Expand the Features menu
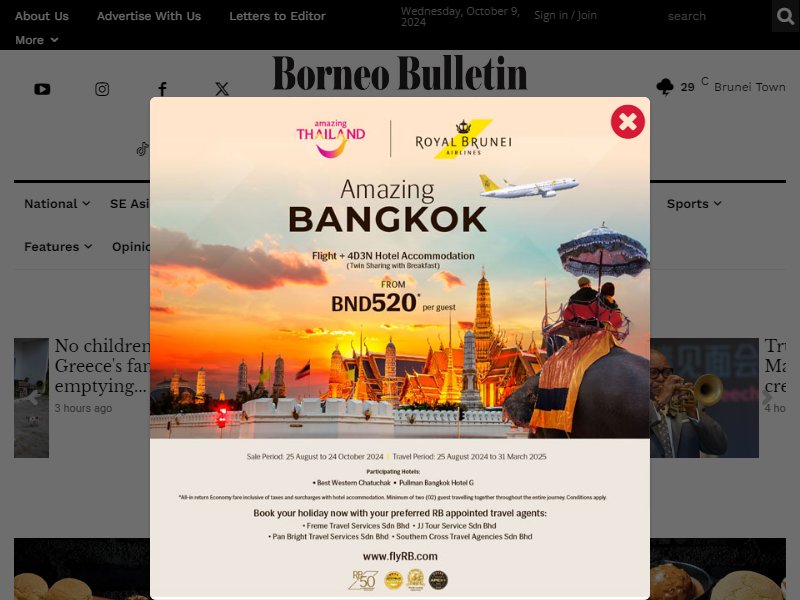 [58, 246]
